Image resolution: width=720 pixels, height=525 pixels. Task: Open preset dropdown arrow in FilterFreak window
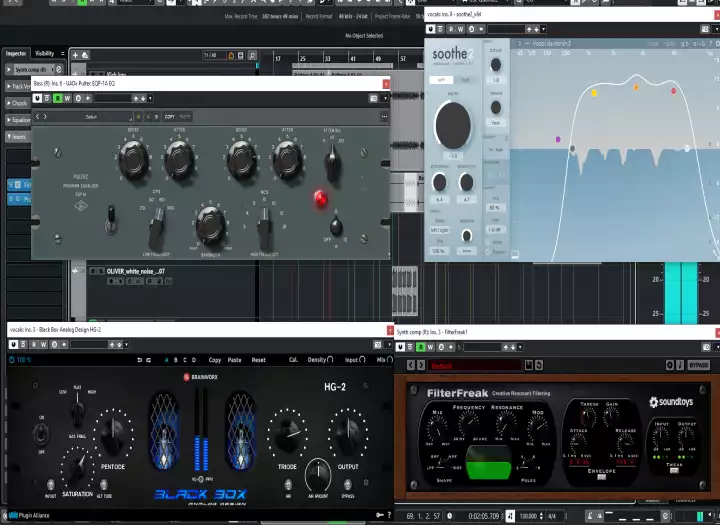520,347
